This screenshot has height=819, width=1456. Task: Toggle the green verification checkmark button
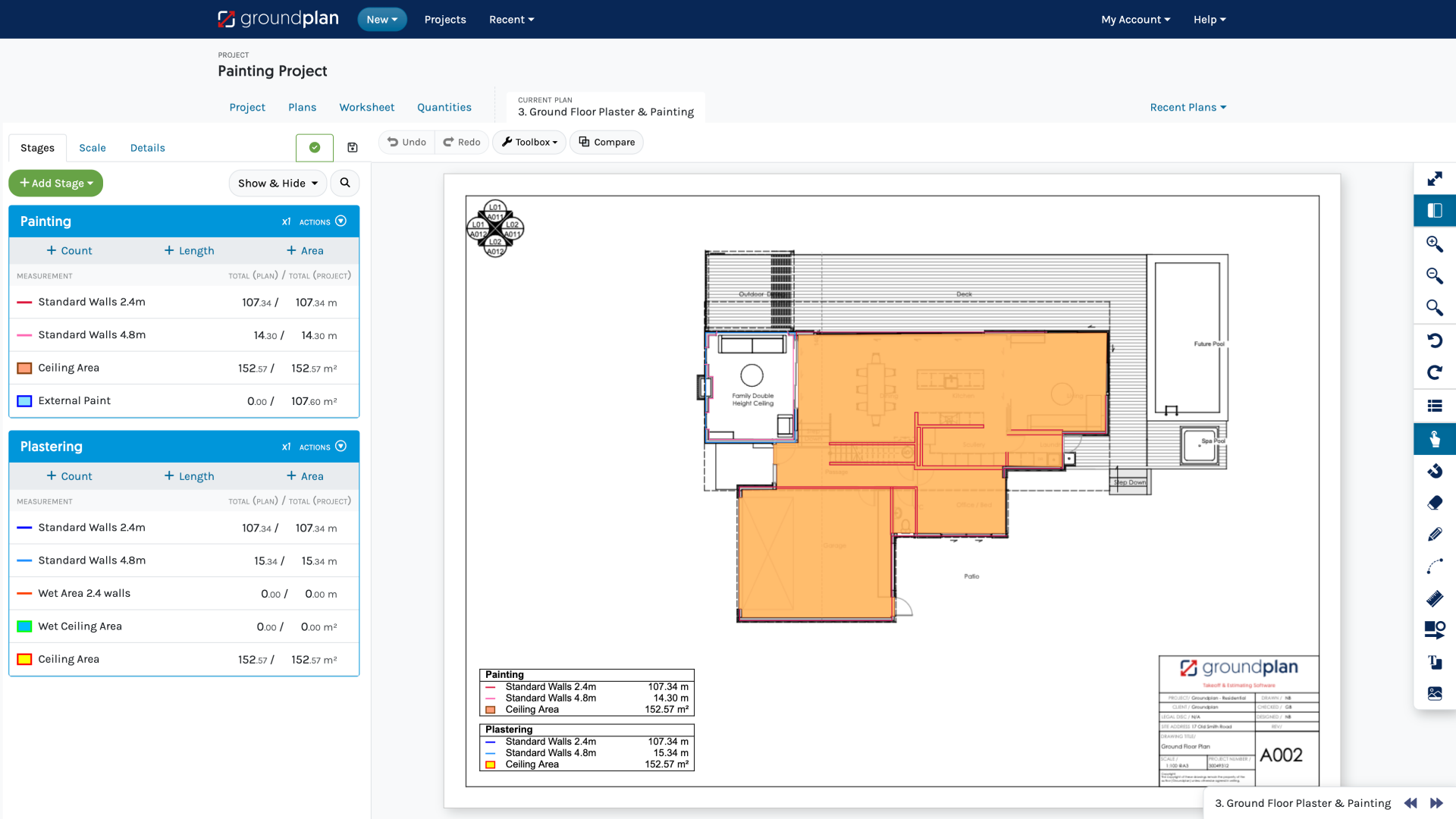[x=314, y=147]
